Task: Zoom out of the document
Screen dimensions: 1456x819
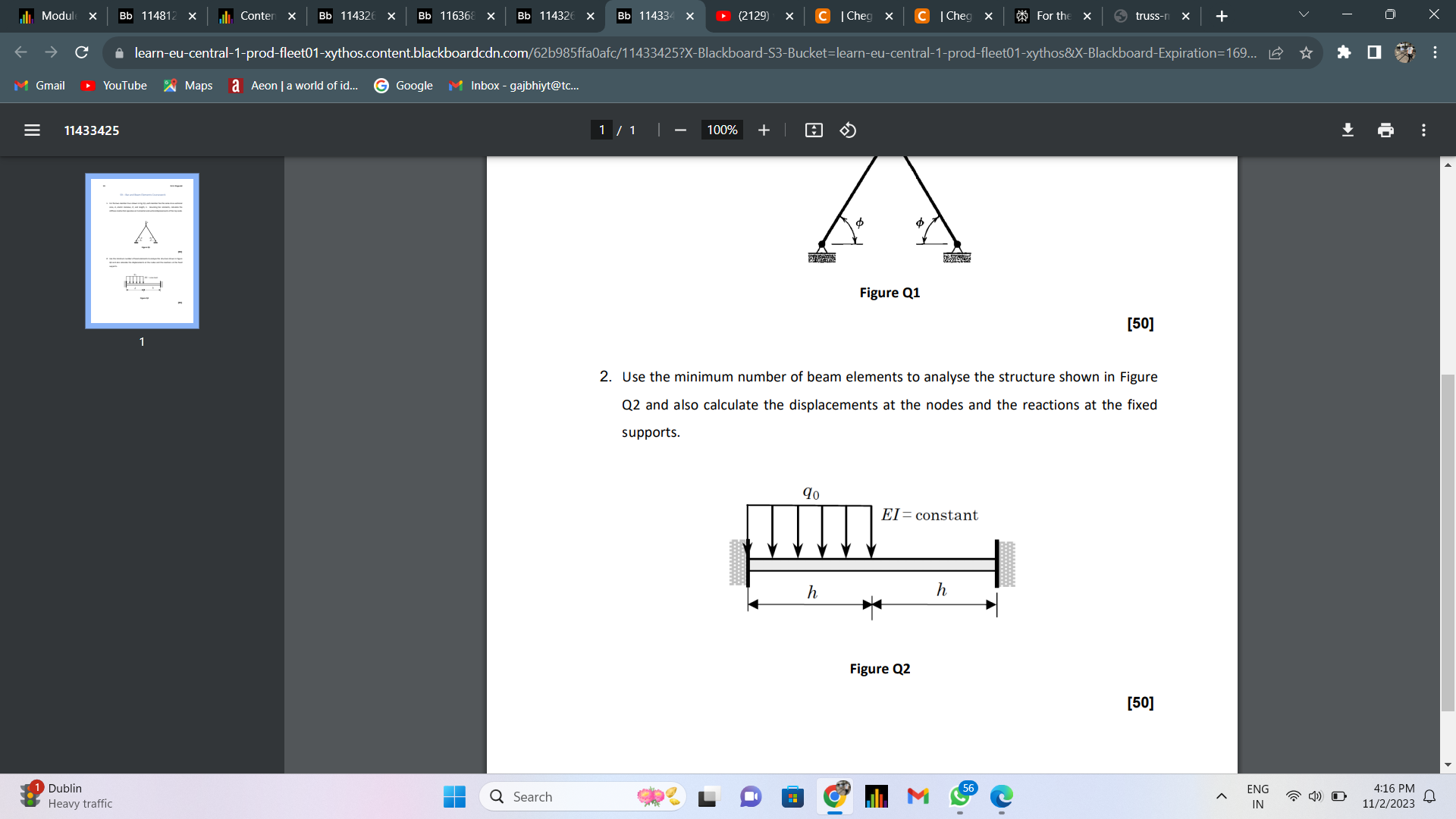Action: pyautogui.click(x=680, y=130)
